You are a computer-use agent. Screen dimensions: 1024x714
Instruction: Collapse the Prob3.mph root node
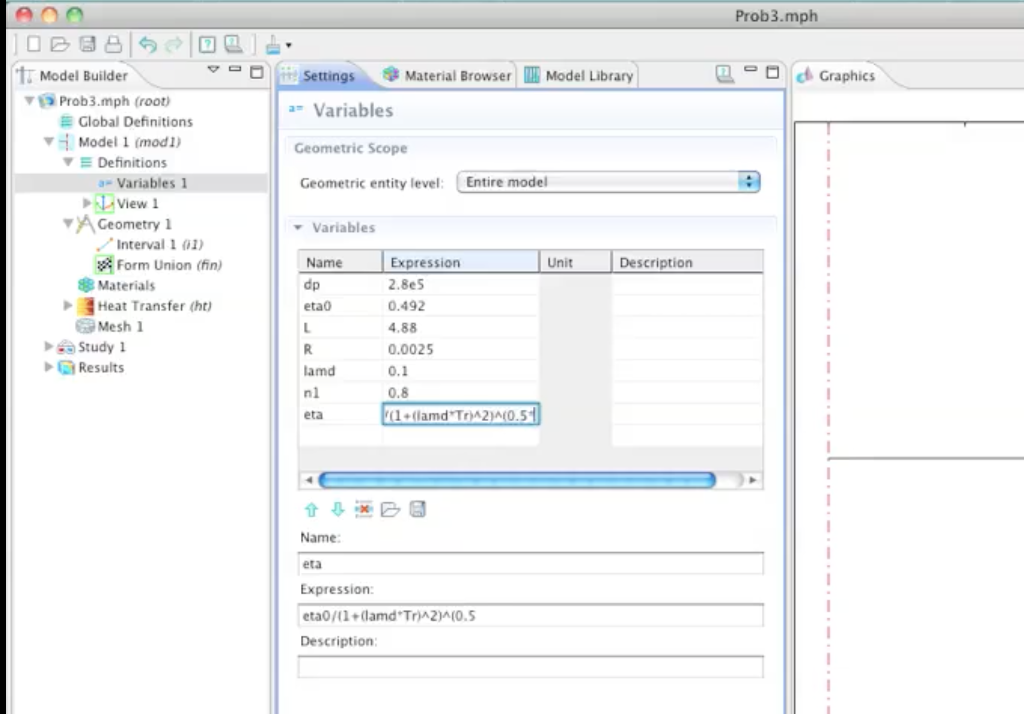click(x=29, y=101)
